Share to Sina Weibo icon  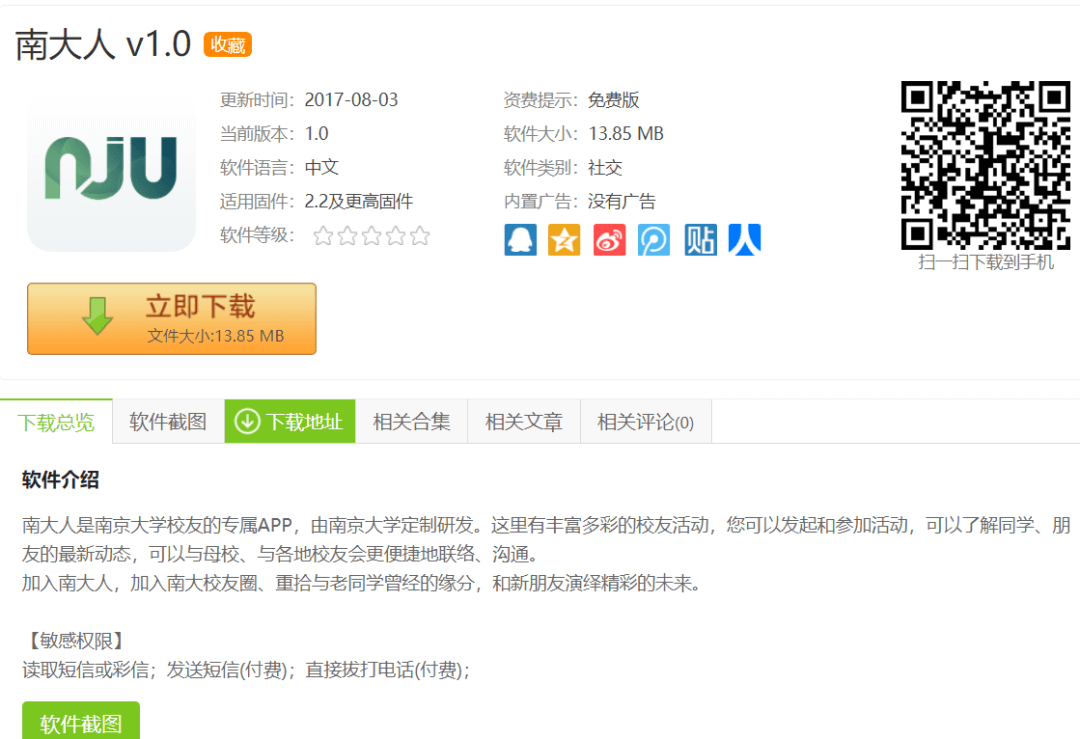coord(610,240)
